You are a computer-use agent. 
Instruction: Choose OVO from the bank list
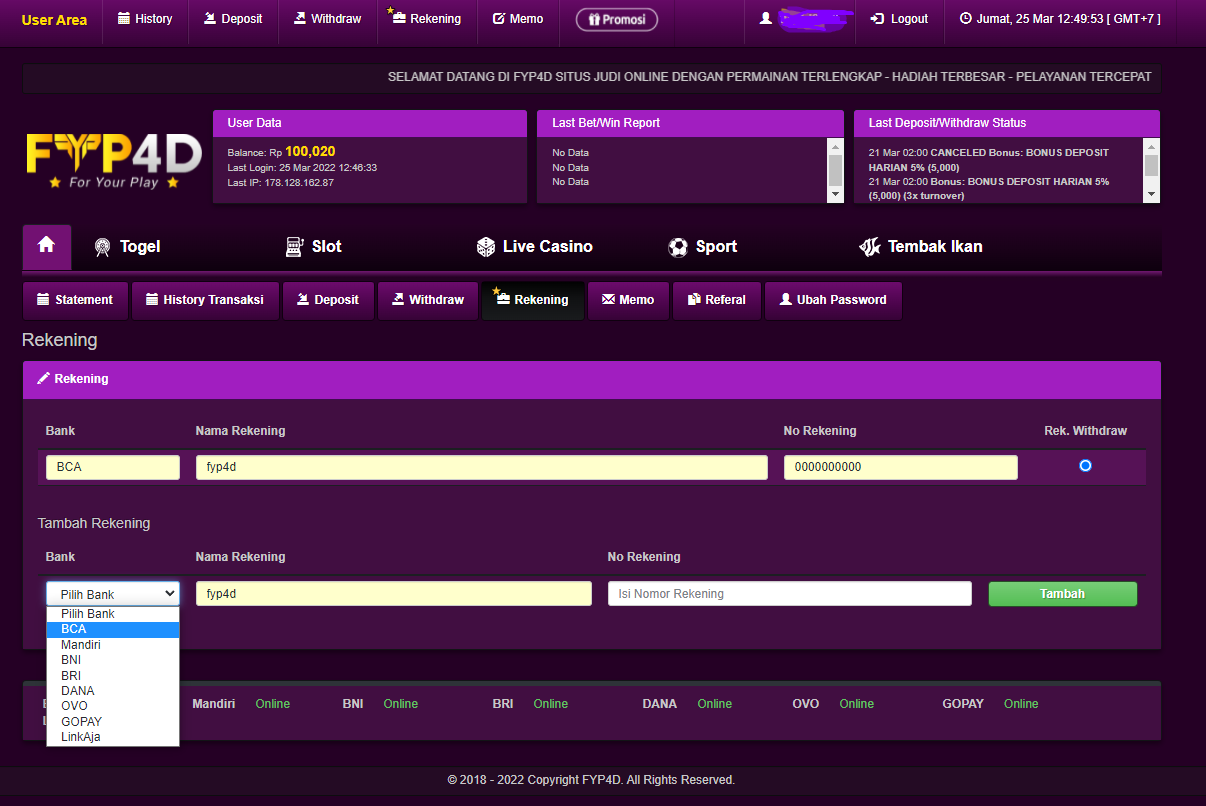pos(113,706)
